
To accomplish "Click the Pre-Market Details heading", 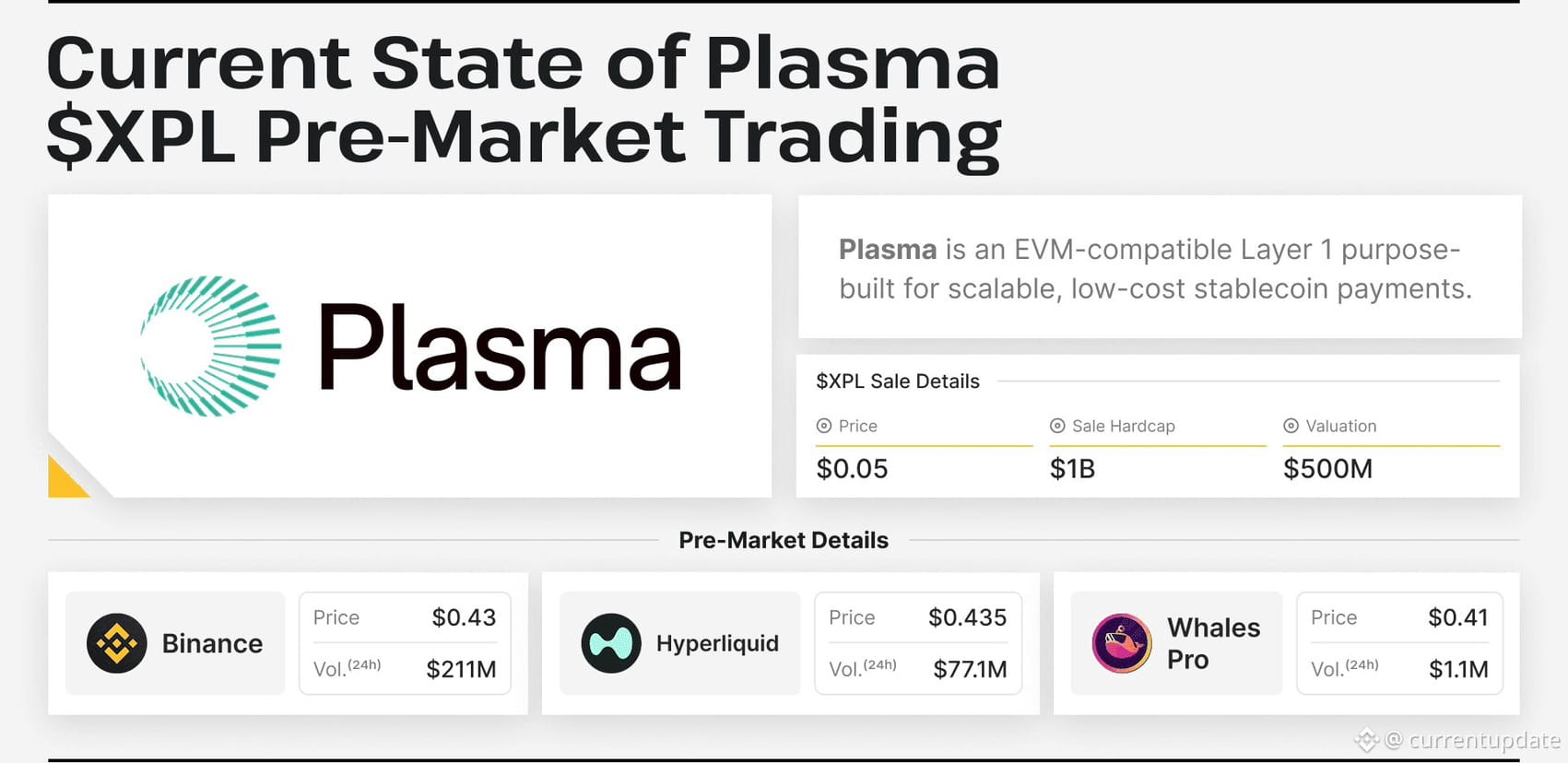I will 784,540.
